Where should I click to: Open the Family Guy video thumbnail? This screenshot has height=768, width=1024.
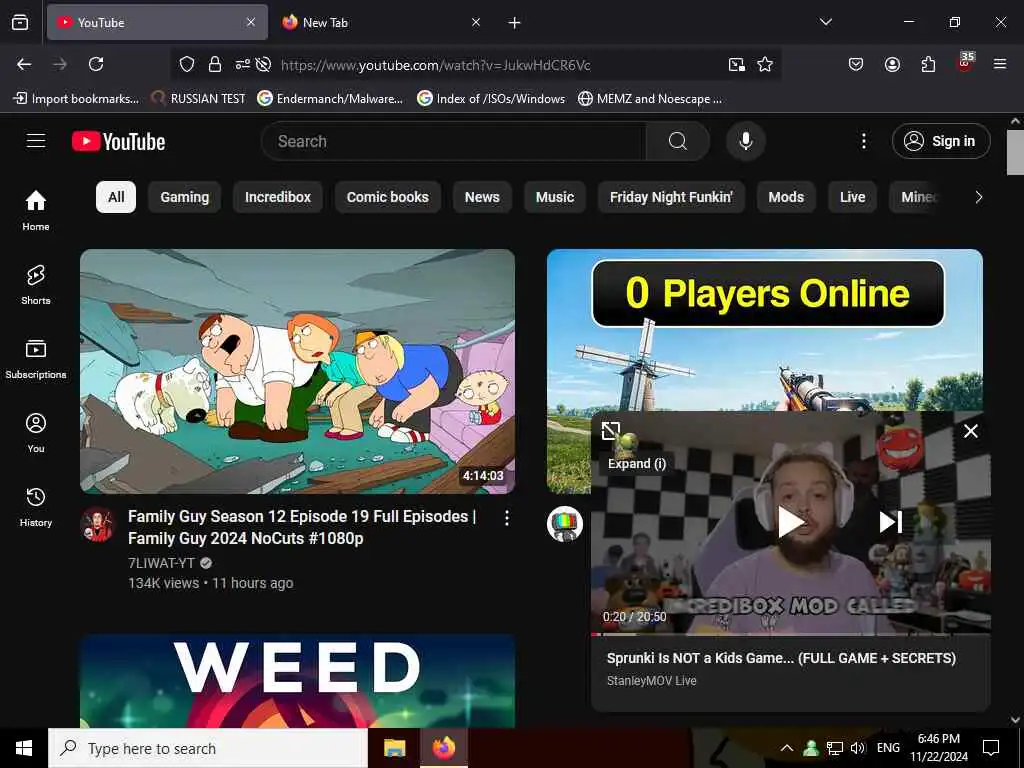point(297,371)
